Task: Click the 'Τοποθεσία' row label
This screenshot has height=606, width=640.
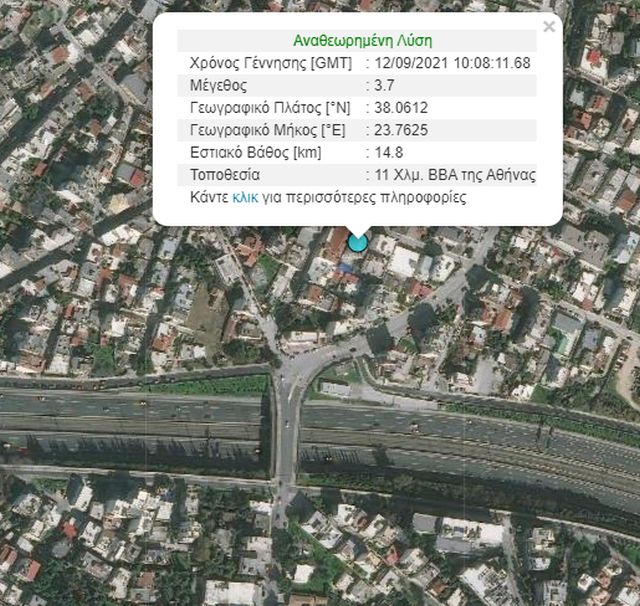Action: 225,175
